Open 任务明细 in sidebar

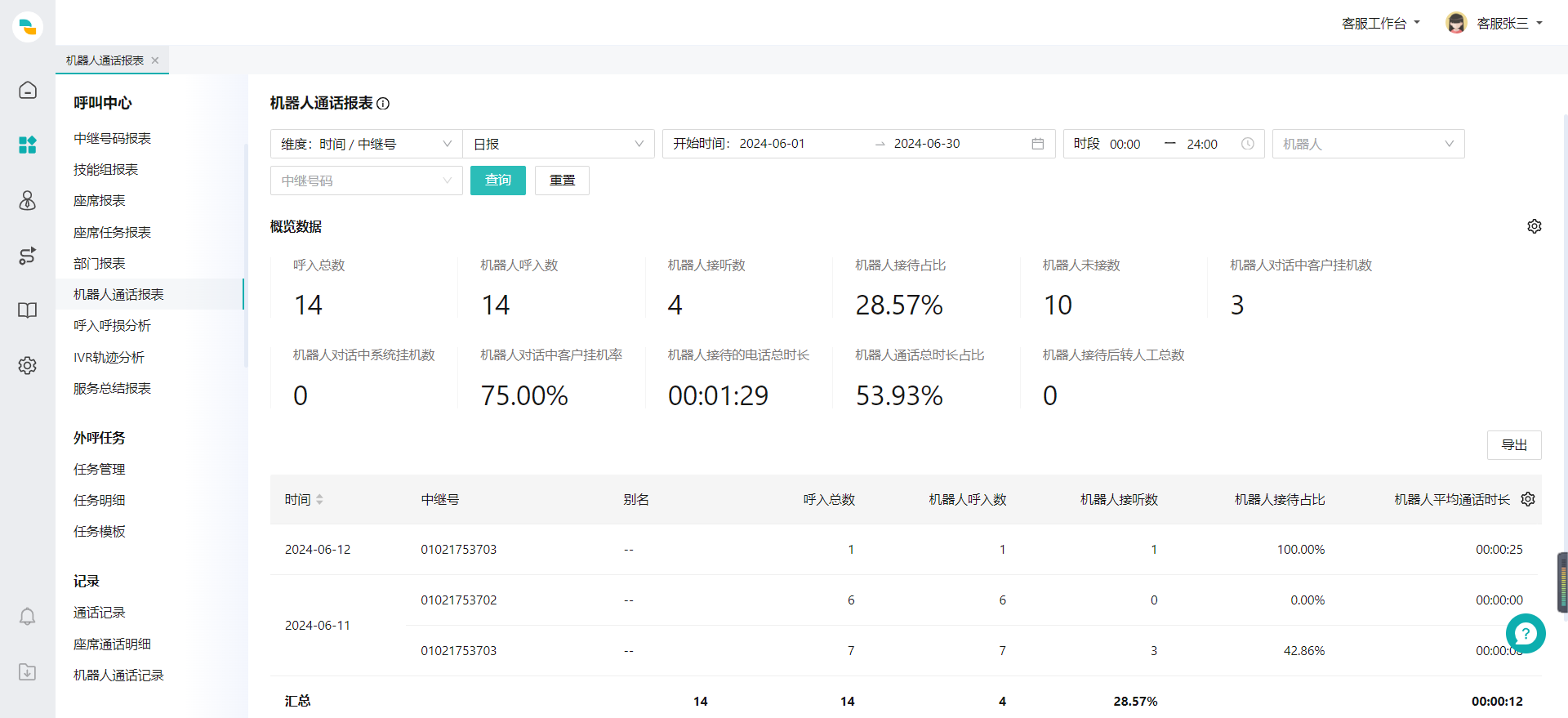(100, 501)
